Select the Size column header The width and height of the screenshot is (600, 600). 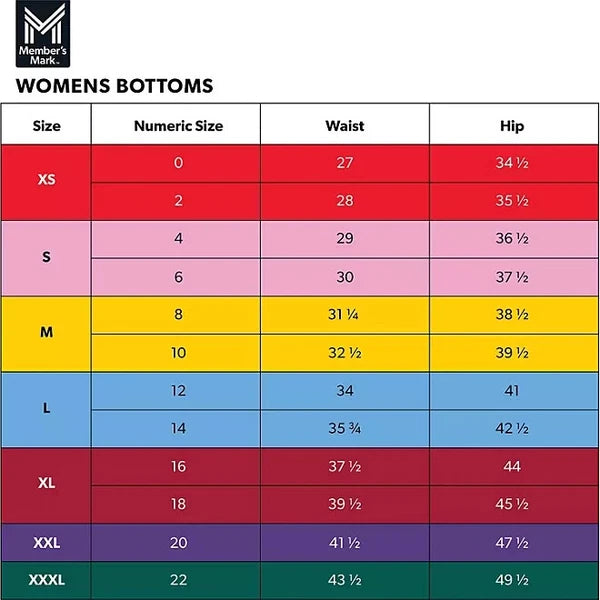tap(47, 126)
